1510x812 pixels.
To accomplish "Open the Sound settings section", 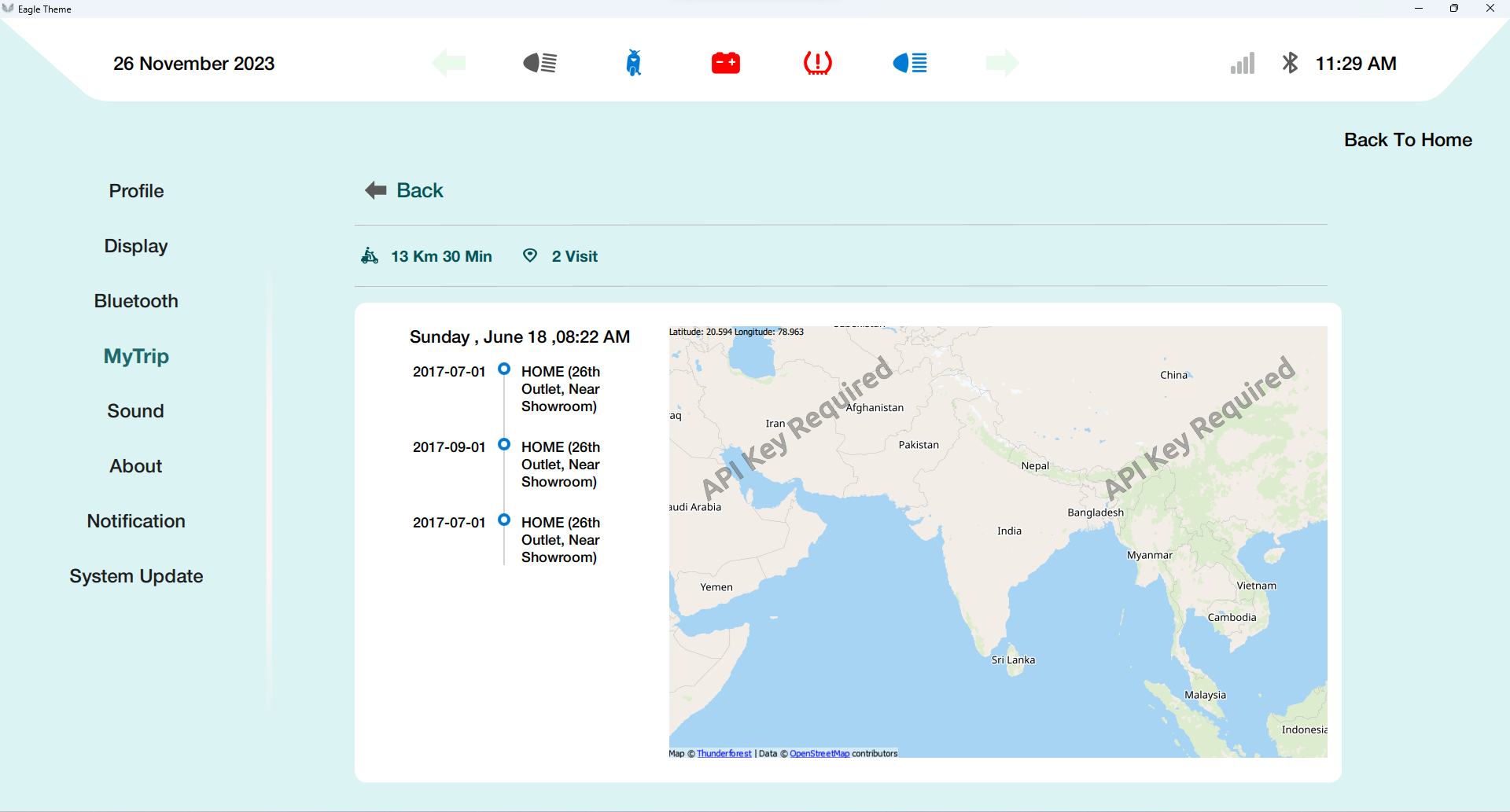I will (x=136, y=411).
